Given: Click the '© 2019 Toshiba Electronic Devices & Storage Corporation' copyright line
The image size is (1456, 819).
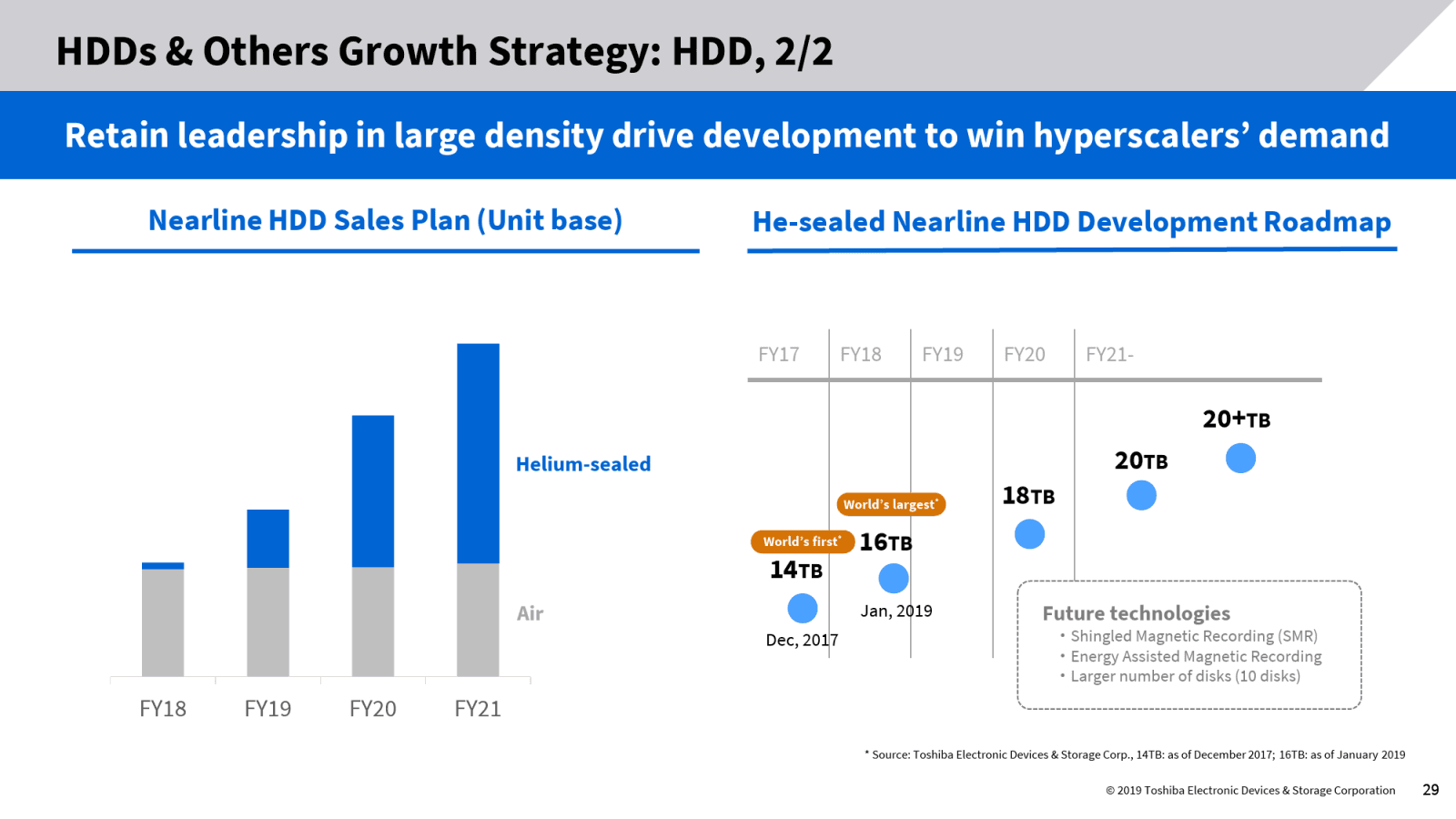Looking at the screenshot, I should (x=1250, y=790).
